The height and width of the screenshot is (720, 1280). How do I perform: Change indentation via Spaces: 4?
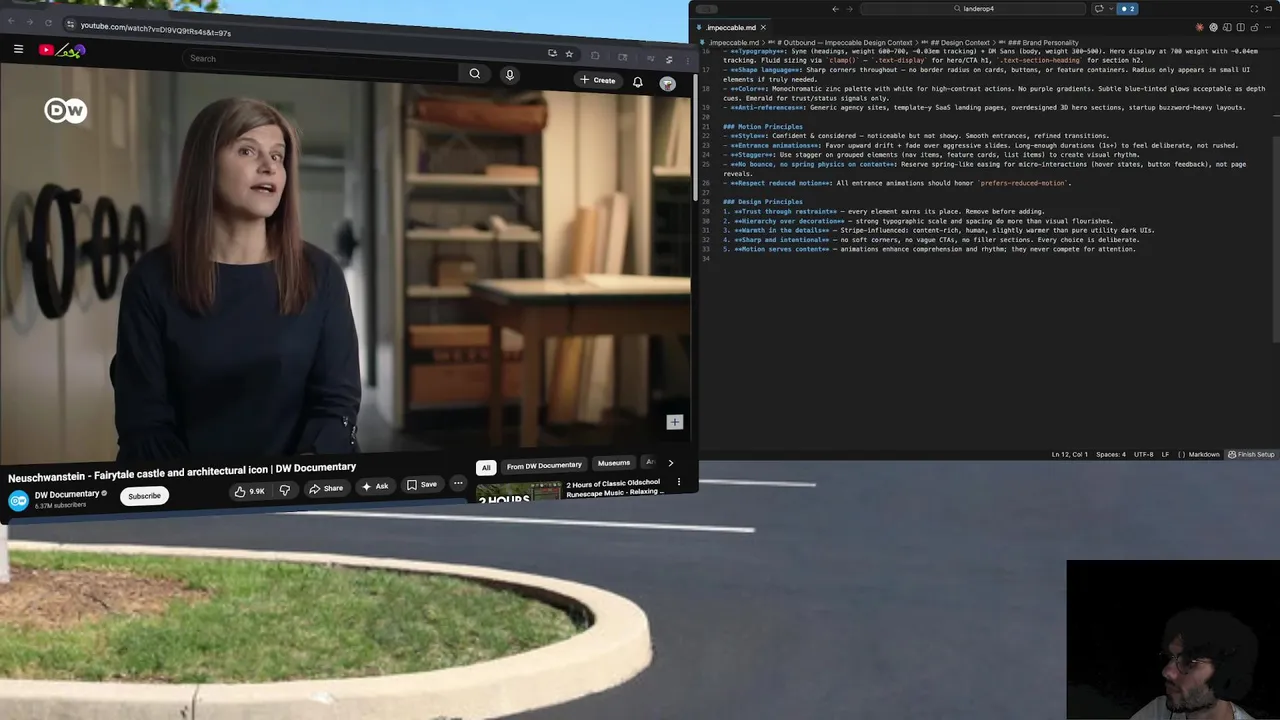(1110, 454)
